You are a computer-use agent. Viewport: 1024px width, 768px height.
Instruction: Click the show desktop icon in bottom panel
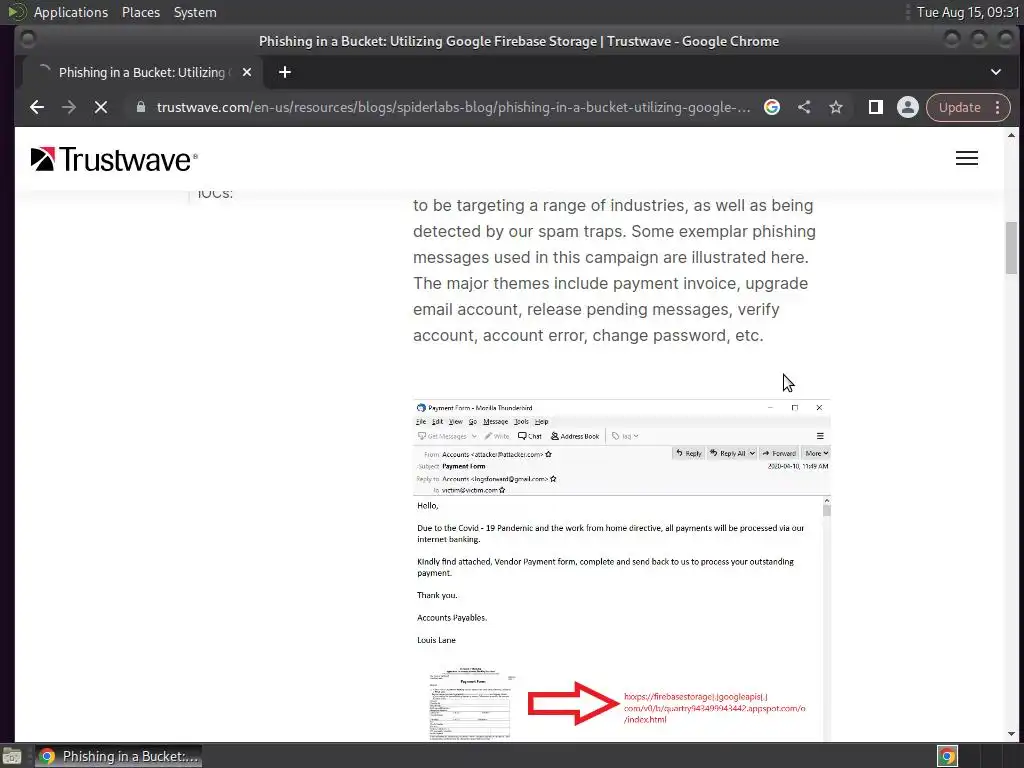click(11, 756)
